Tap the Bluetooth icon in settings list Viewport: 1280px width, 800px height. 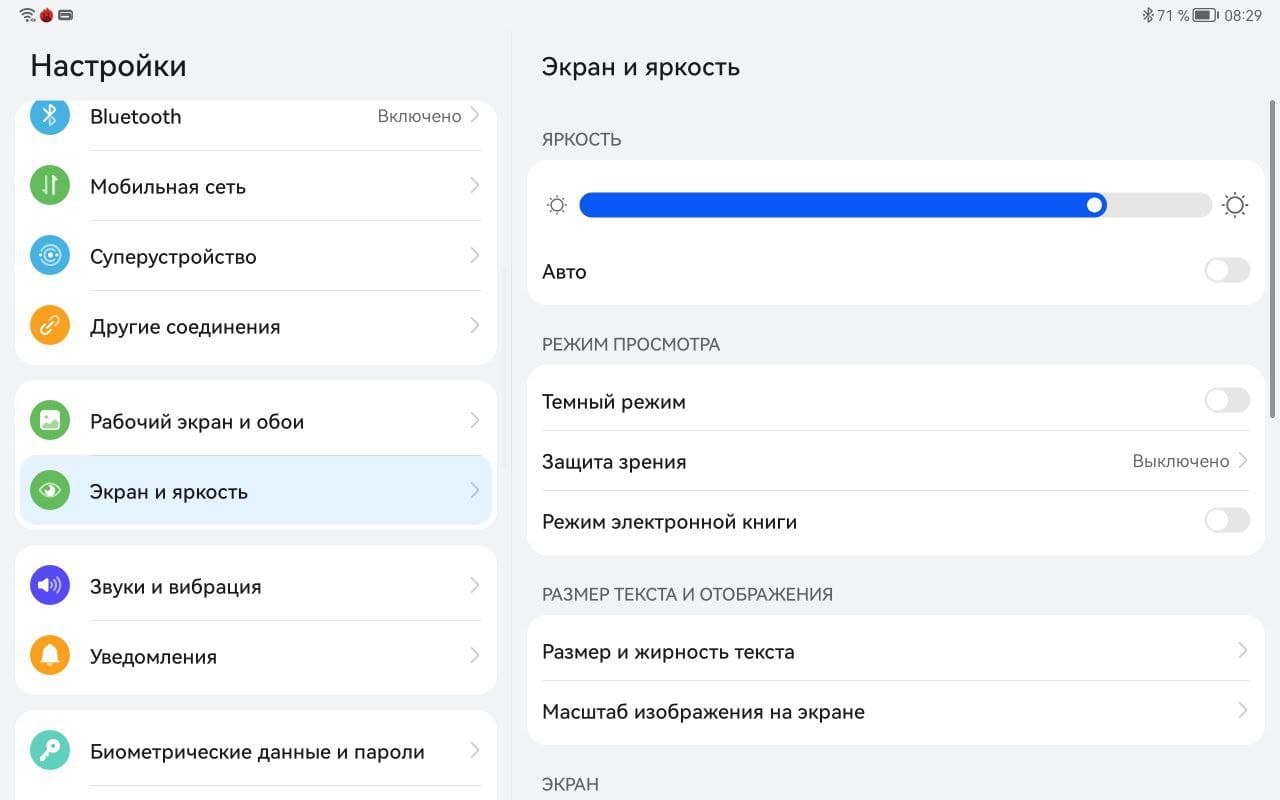50,116
